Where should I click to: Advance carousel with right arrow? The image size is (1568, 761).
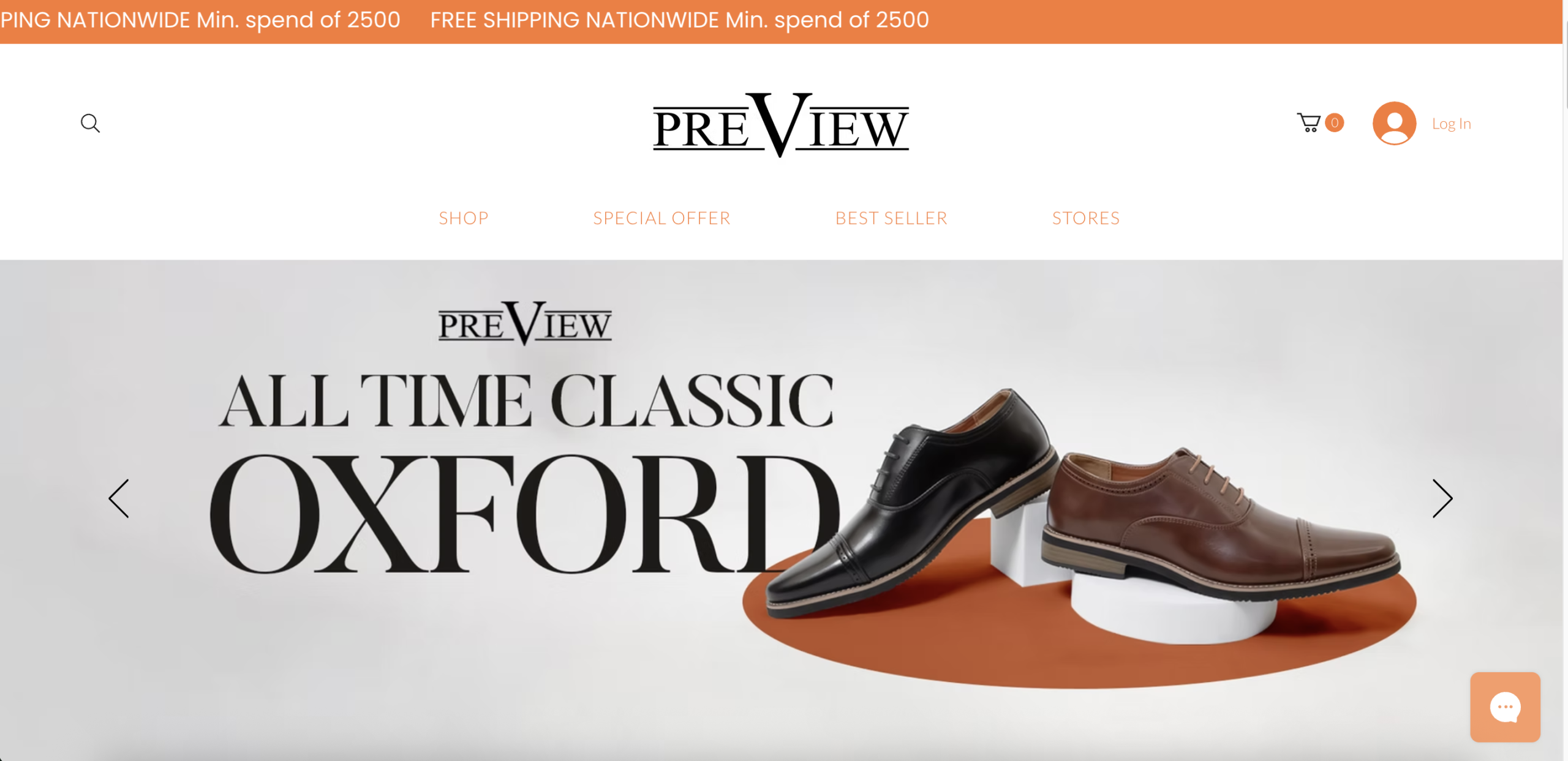pyautogui.click(x=1442, y=498)
